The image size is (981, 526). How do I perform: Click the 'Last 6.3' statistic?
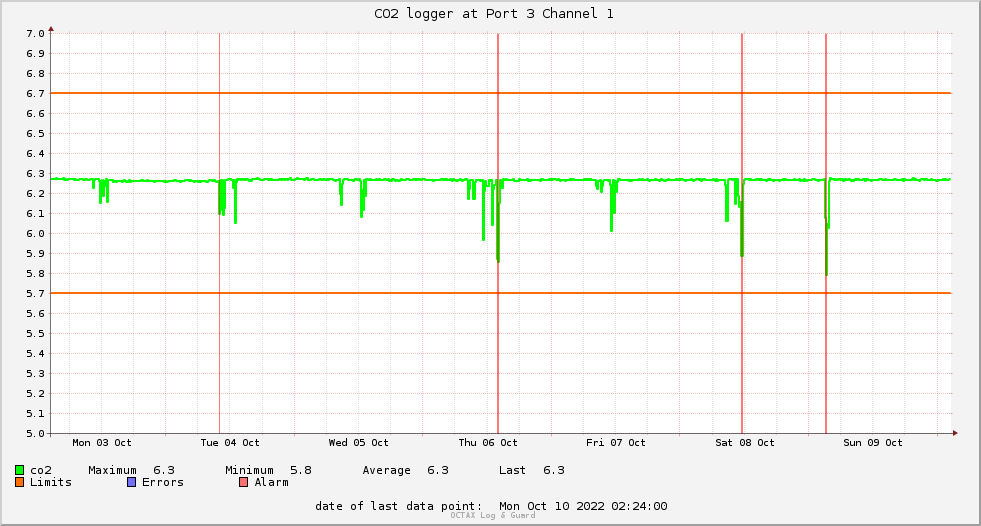pyautogui.click(x=532, y=470)
